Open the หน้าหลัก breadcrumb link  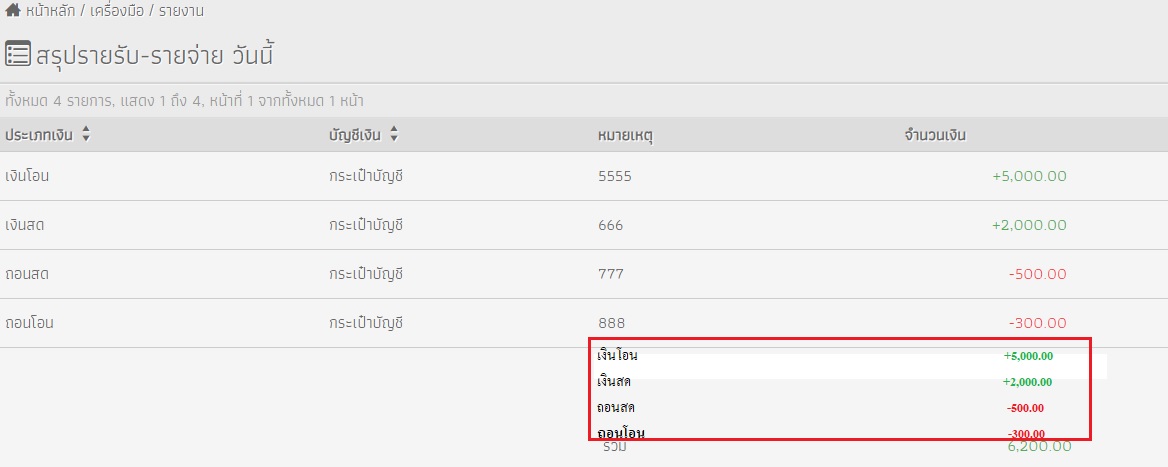[x=51, y=11]
